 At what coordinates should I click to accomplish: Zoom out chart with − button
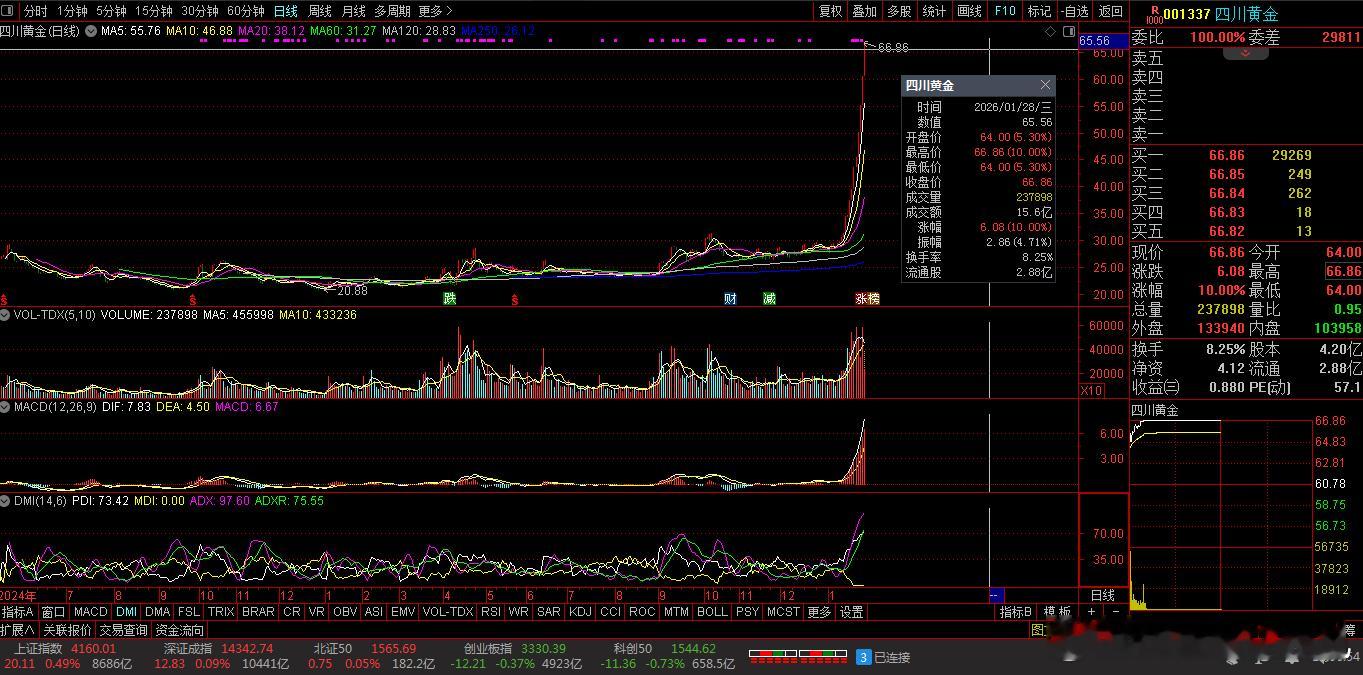click(x=1116, y=612)
